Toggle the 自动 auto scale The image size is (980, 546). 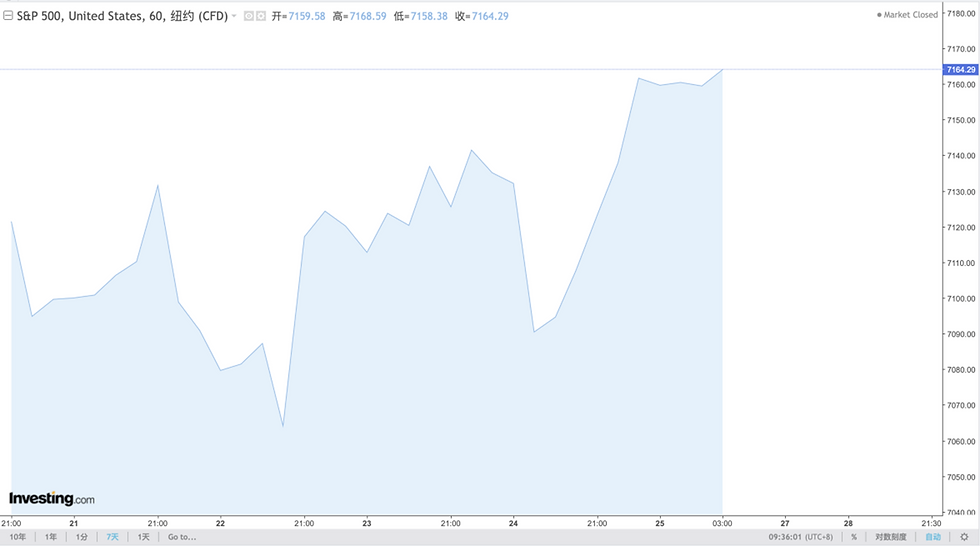pyautogui.click(x=932, y=537)
